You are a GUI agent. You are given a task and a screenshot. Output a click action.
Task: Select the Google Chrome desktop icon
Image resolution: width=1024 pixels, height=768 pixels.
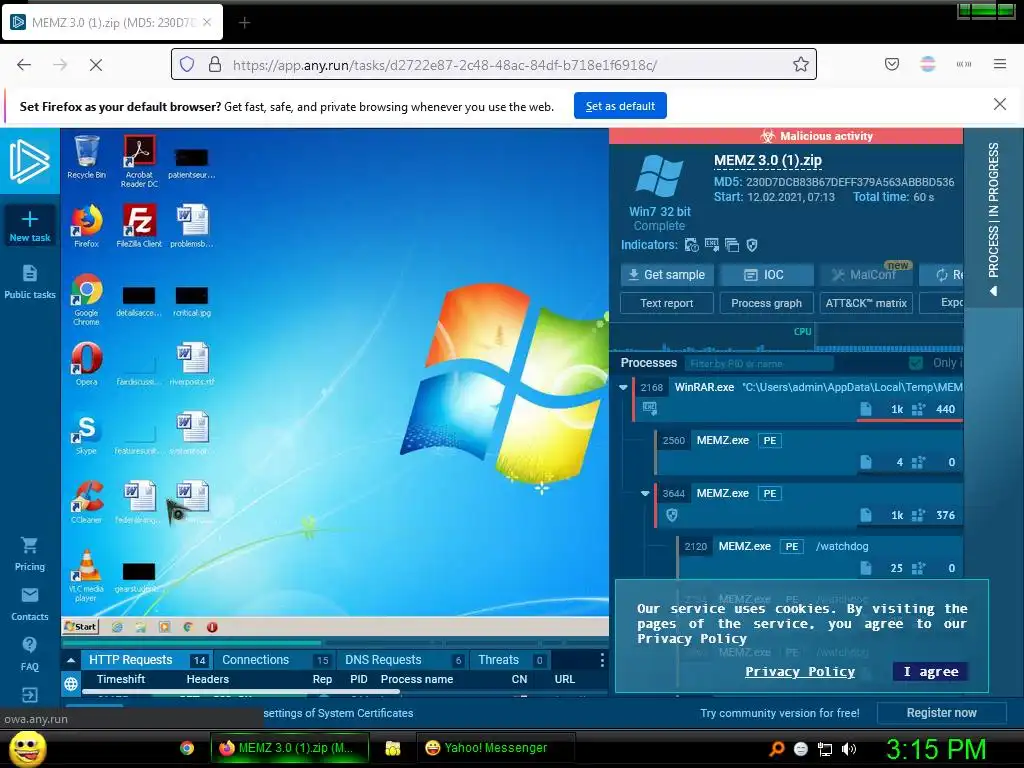point(86,299)
